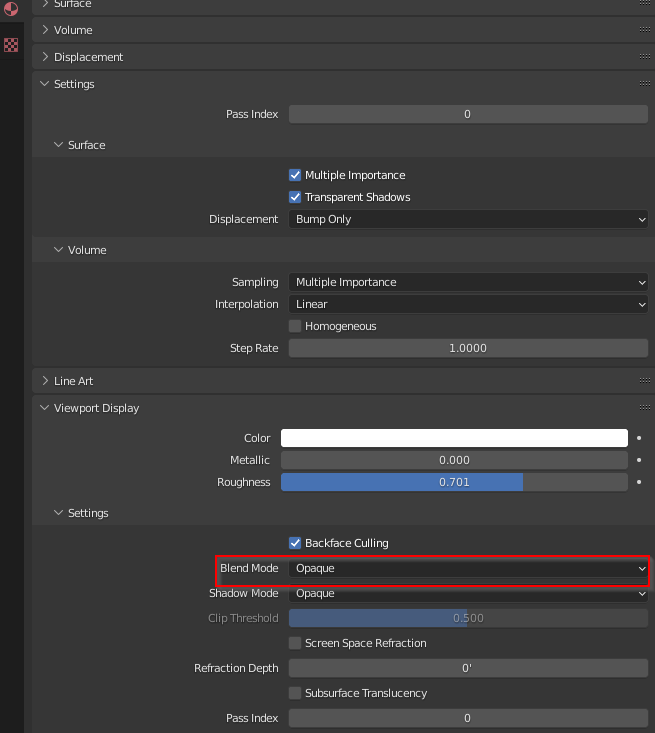This screenshot has width=655, height=733.
Task: Enable Subsurface Translucency
Action: pos(295,693)
